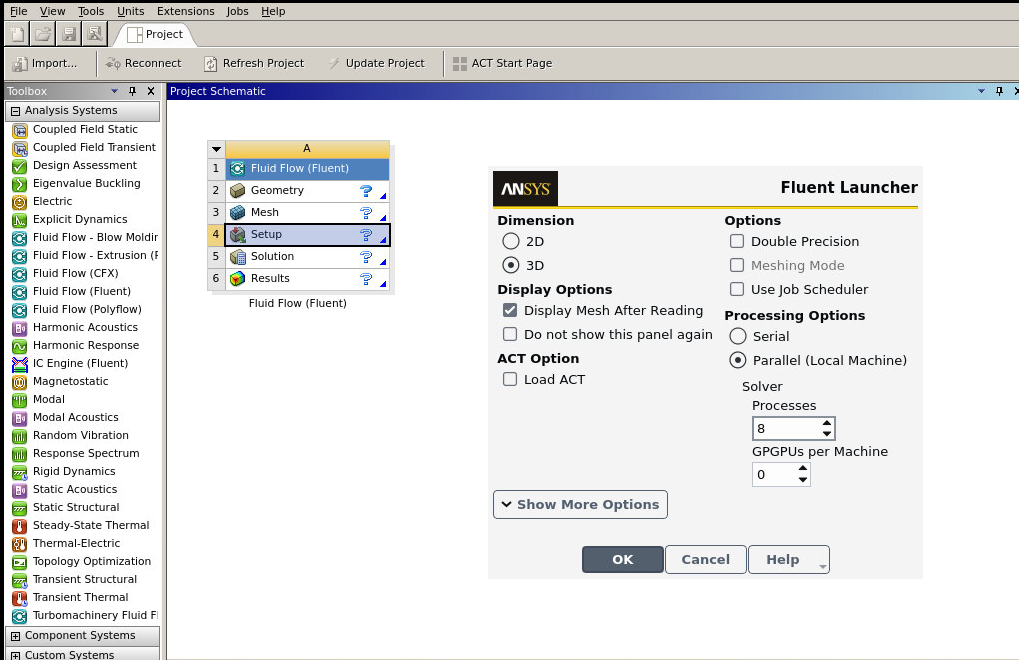Select Static Structural system
This screenshot has height=660, width=1019.
pos(76,507)
